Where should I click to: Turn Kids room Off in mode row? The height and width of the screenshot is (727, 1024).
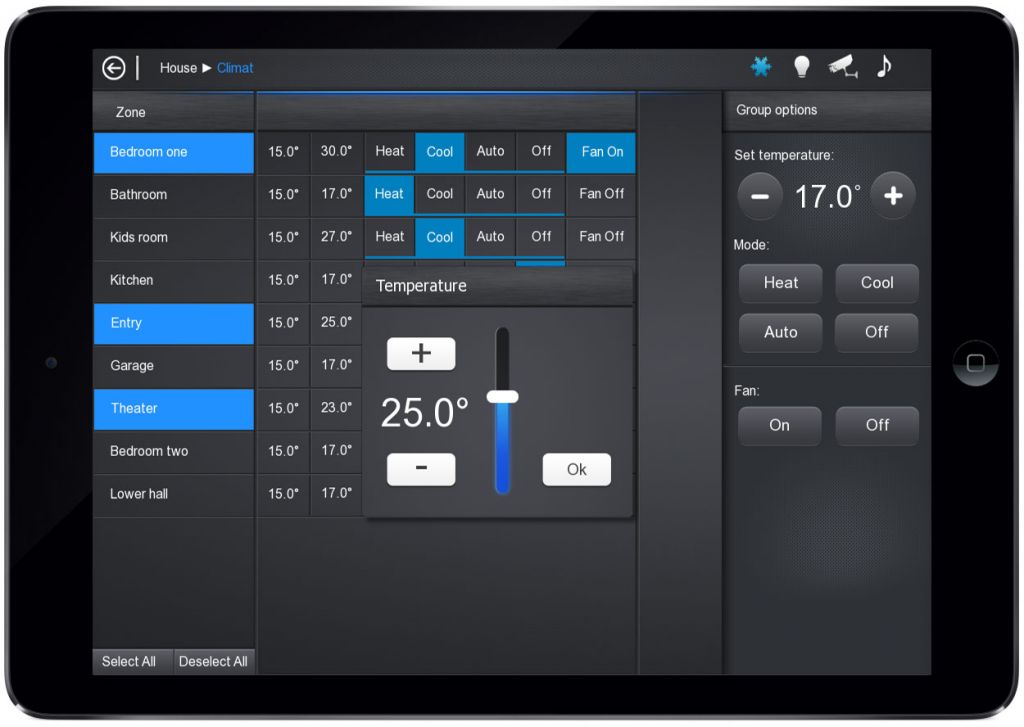(x=540, y=238)
